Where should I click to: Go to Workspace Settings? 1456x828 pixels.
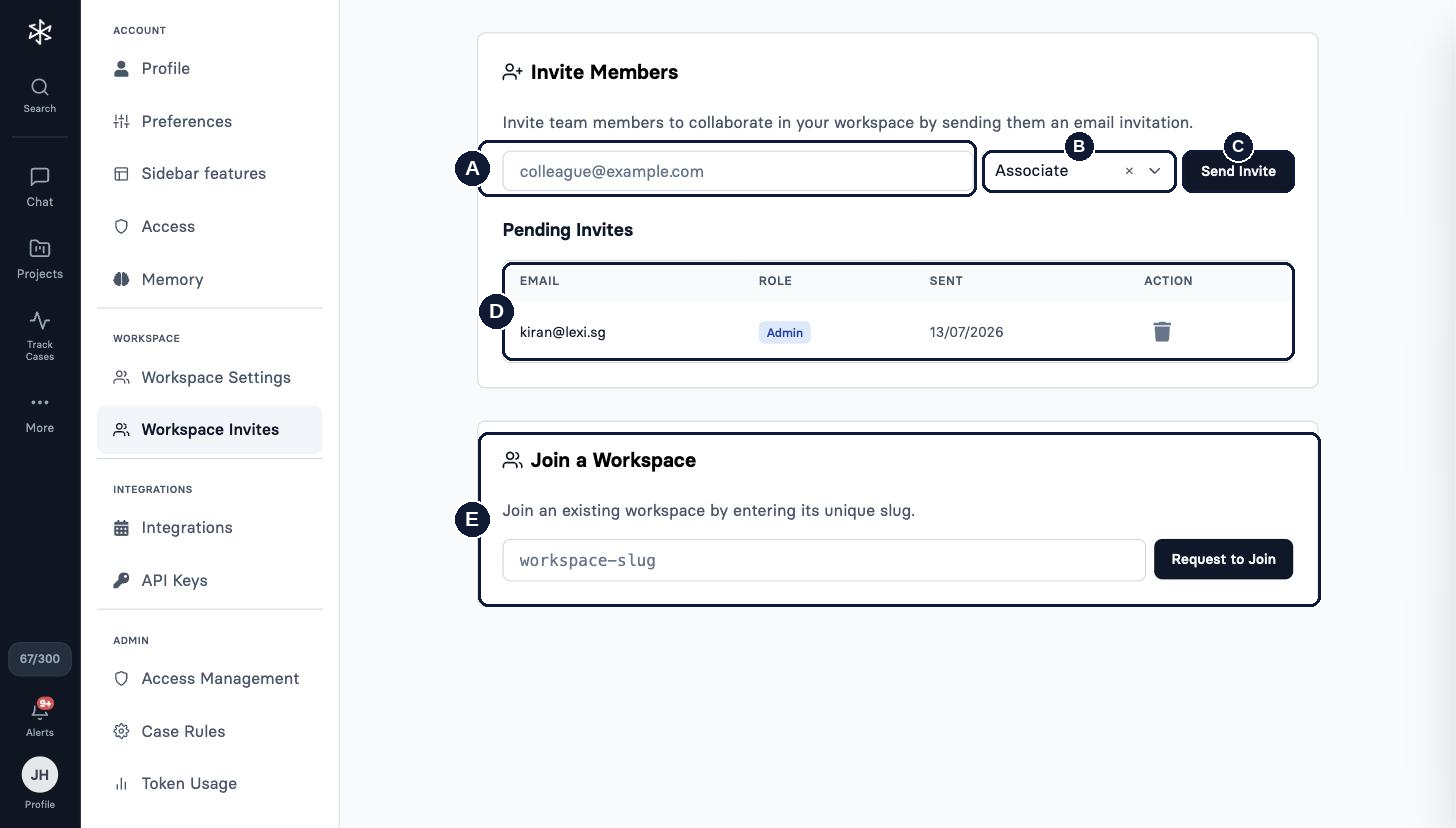click(210, 378)
